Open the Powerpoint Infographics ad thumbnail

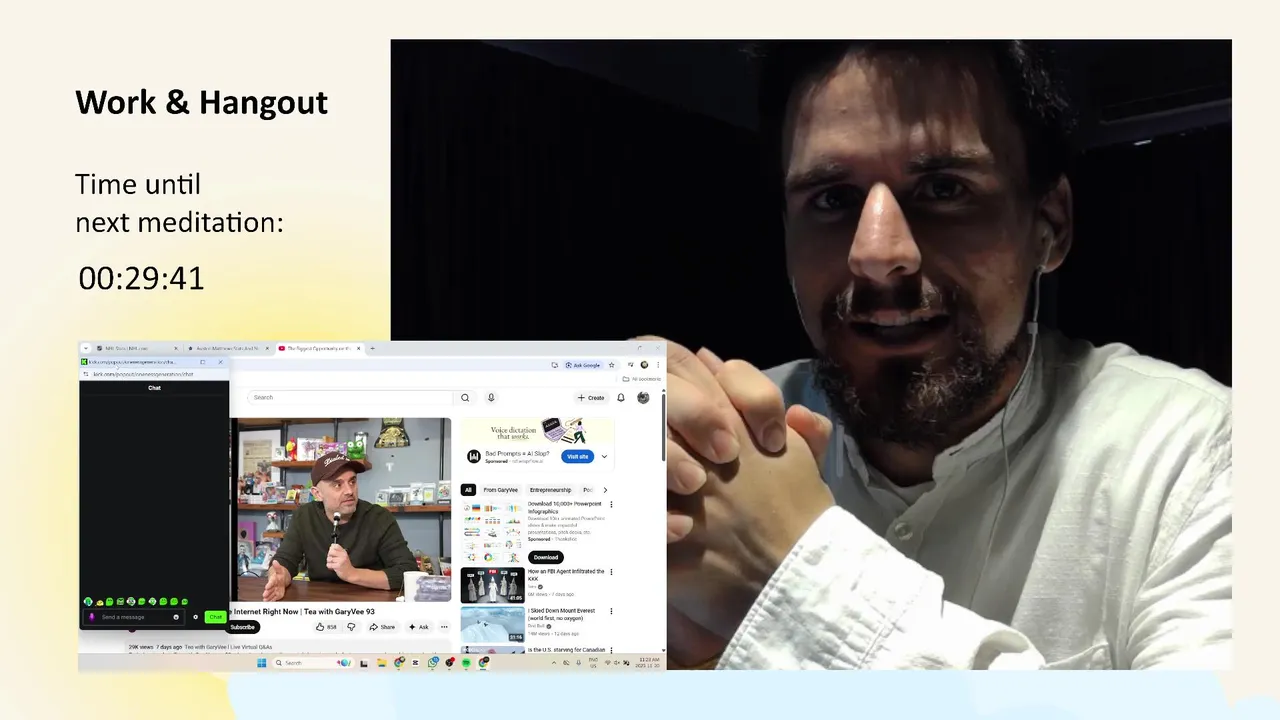tap(493, 531)
